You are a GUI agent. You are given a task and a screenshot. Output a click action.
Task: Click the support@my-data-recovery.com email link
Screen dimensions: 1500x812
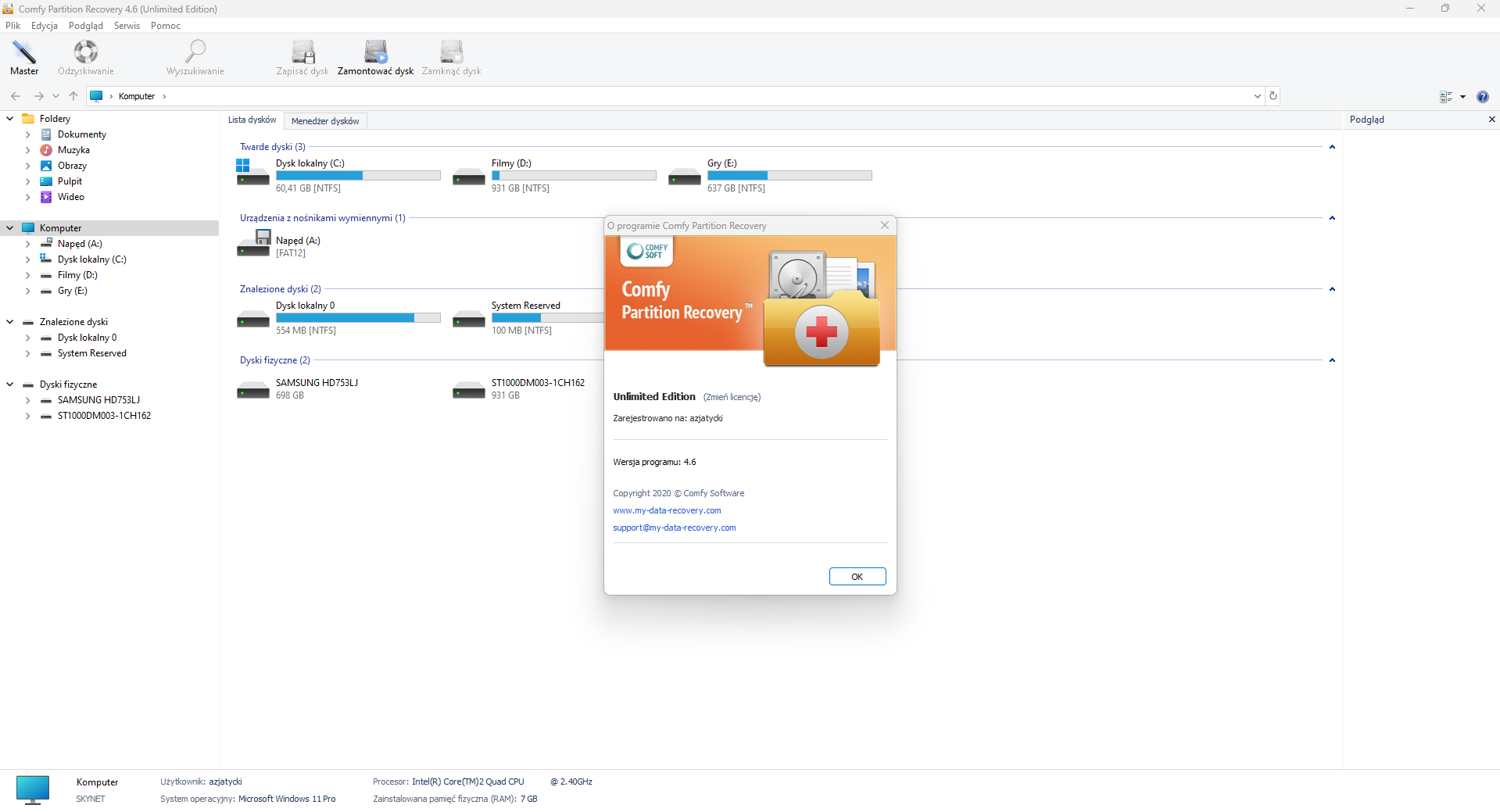click(675, 528)
